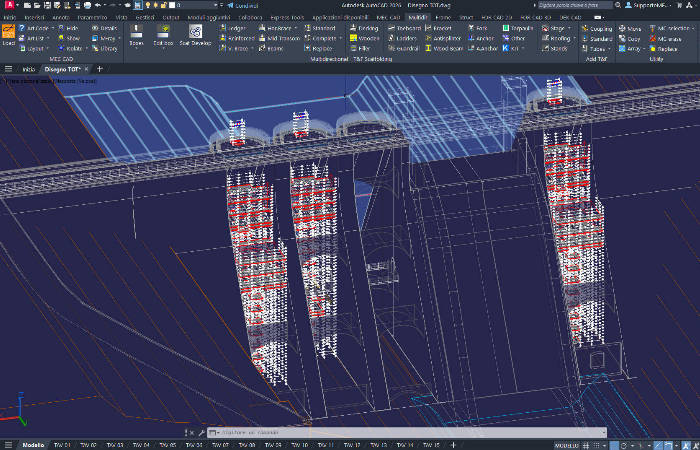Toggle the layer lock padlock icon
Viewport: 700px width, 450px height.
[164, 5]
